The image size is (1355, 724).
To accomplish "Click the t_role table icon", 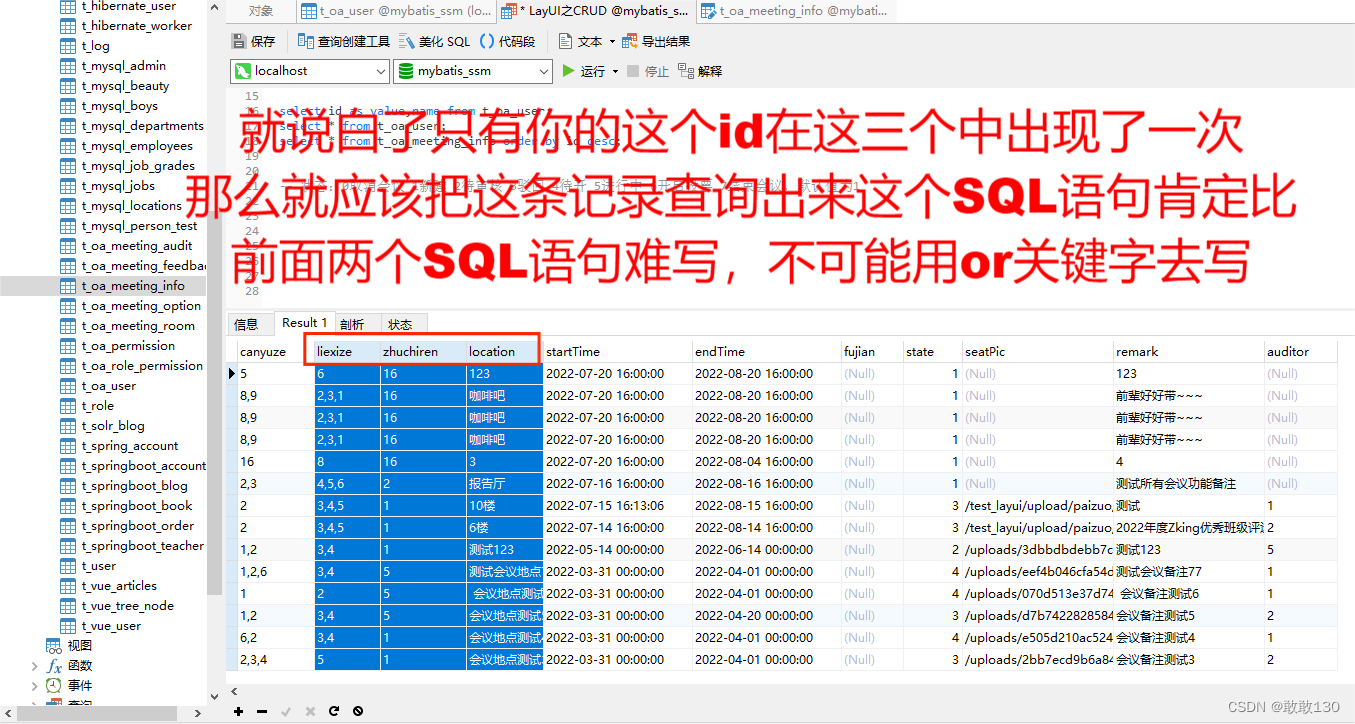I will point(68,406).
